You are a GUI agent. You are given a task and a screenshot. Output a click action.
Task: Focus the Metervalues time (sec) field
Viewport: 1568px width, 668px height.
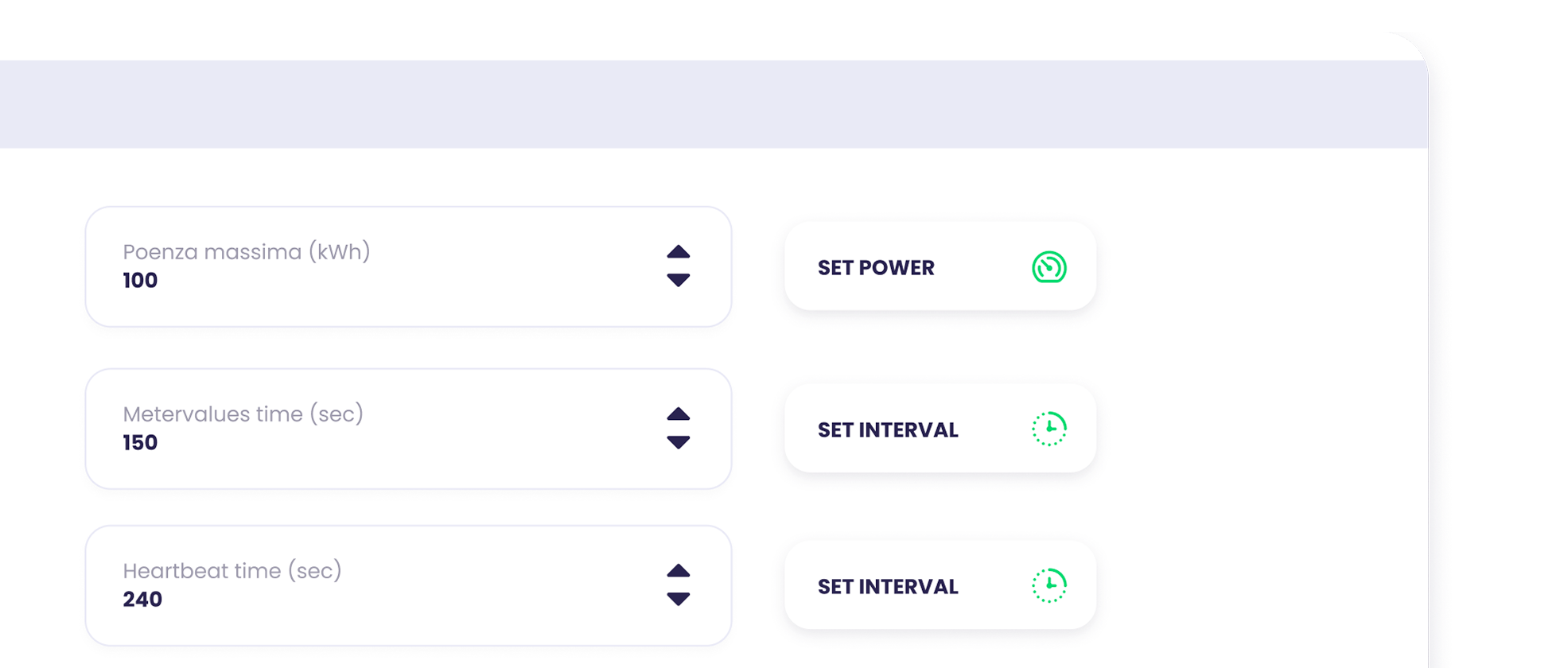[408, 429]
